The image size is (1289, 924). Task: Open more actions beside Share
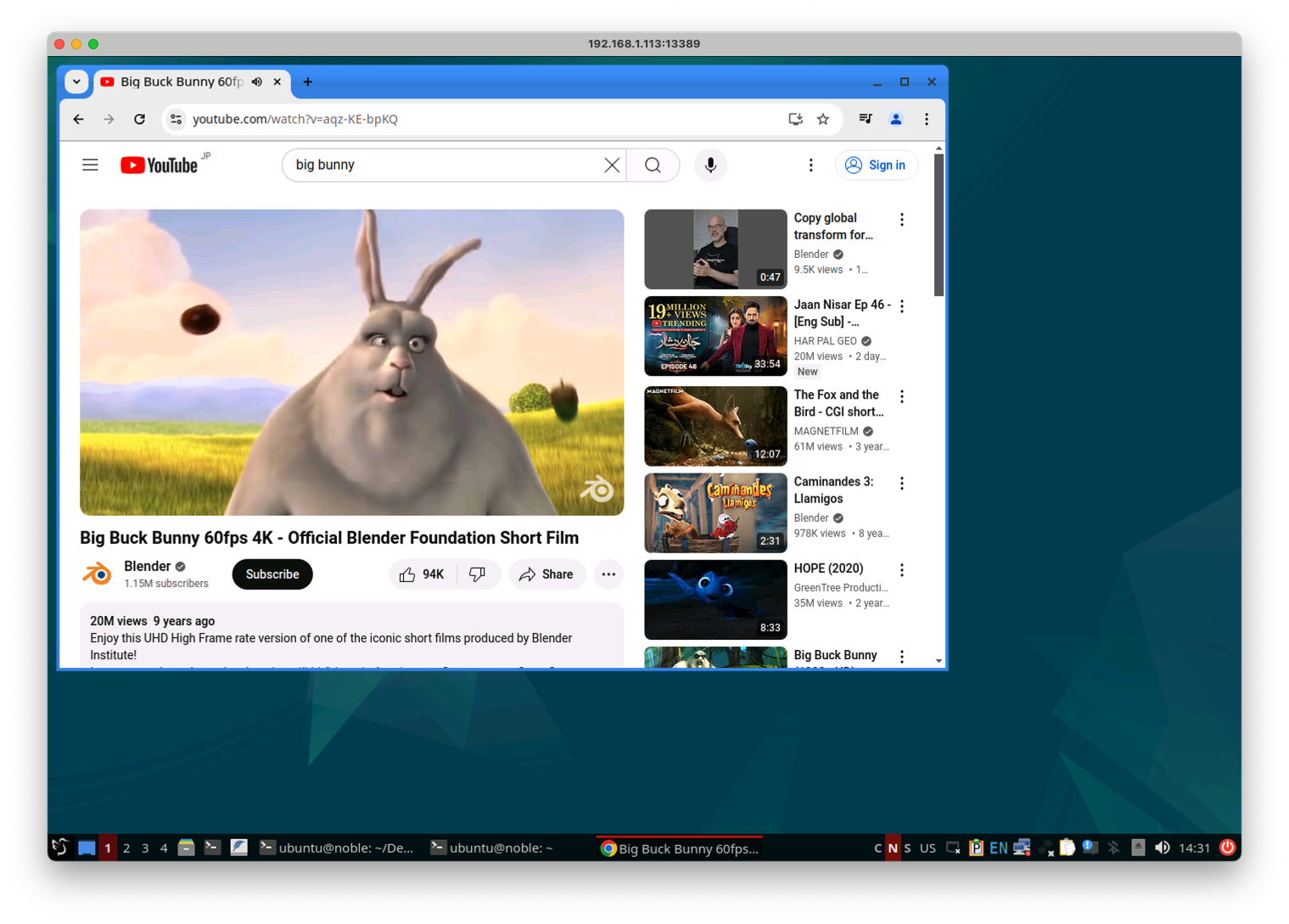(x=608, y=574)
